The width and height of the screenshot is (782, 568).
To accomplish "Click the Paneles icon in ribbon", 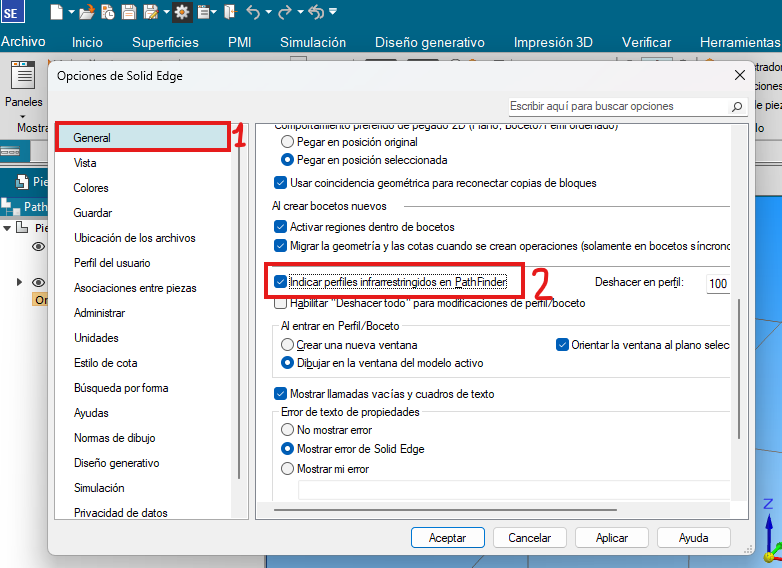I will pos(23,78).
